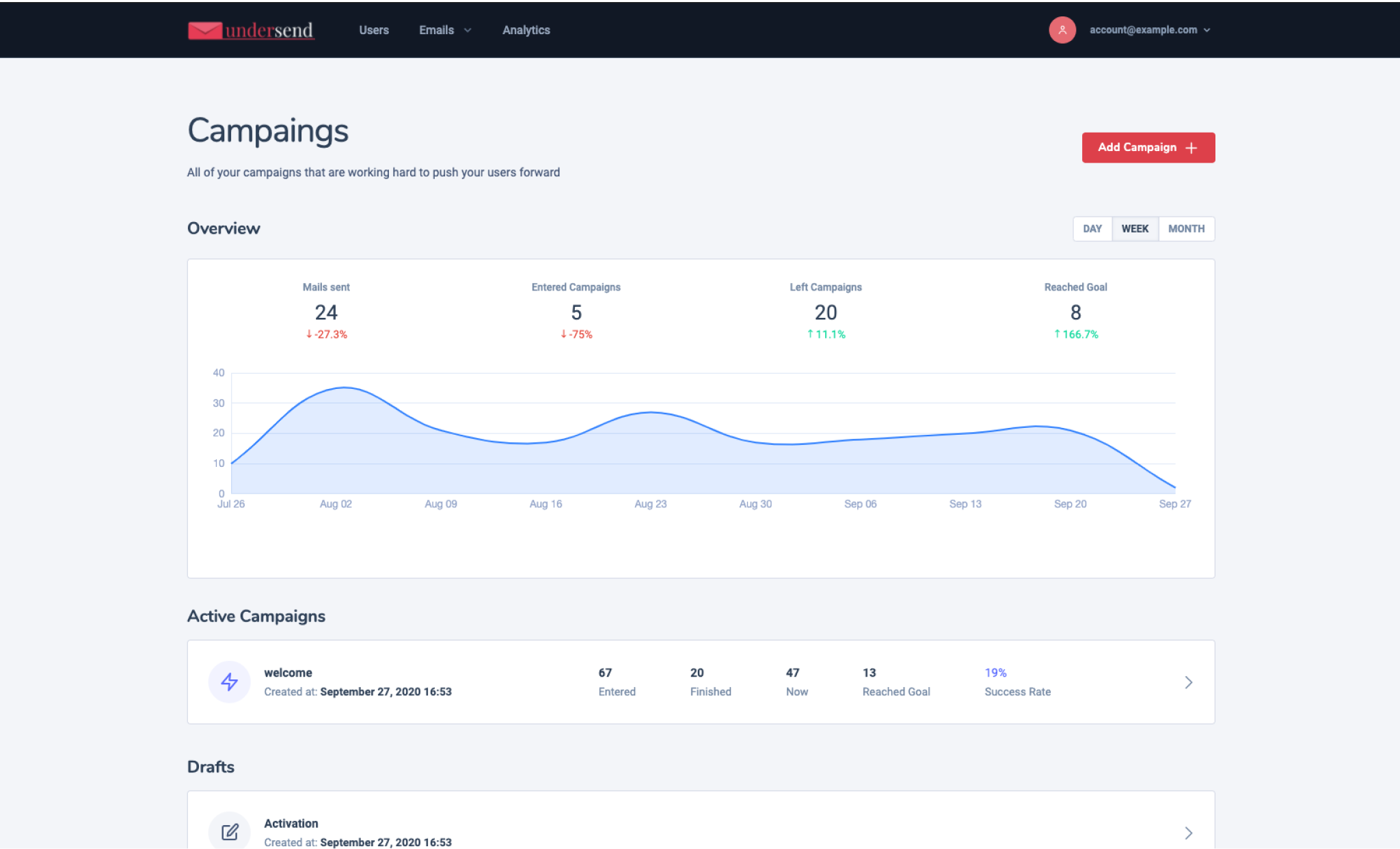Image resolution: width=1400 pixels, height=849 pixels.
Task: Go to the Users page
Action: click(373, 30)
